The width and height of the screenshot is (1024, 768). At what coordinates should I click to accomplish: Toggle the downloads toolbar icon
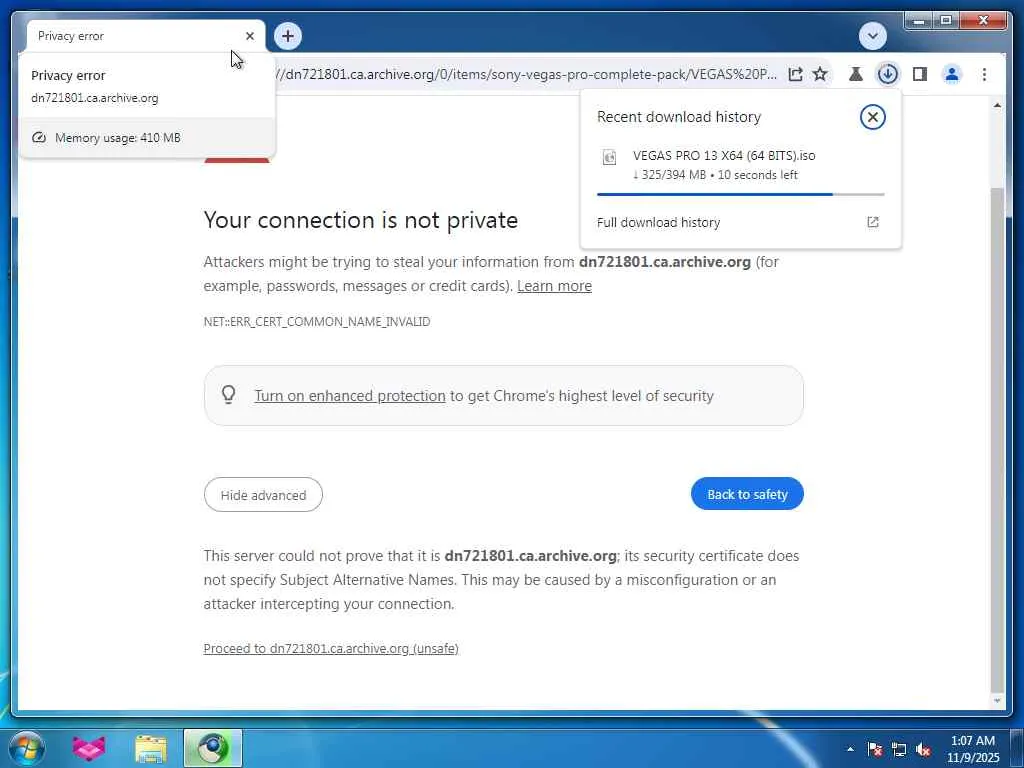(888, 74)
